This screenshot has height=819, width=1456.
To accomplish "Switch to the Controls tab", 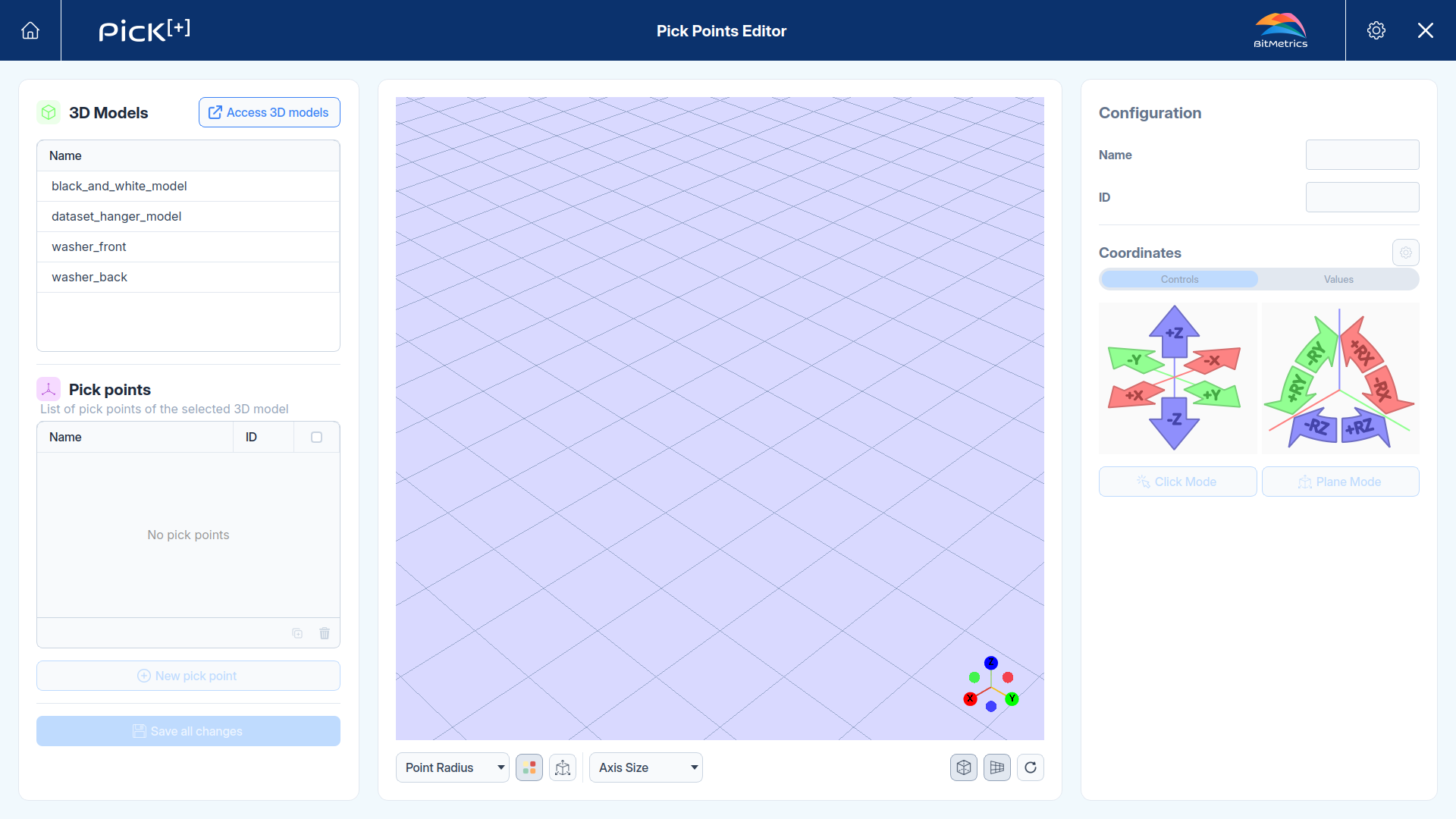I will pos(1180,279).
